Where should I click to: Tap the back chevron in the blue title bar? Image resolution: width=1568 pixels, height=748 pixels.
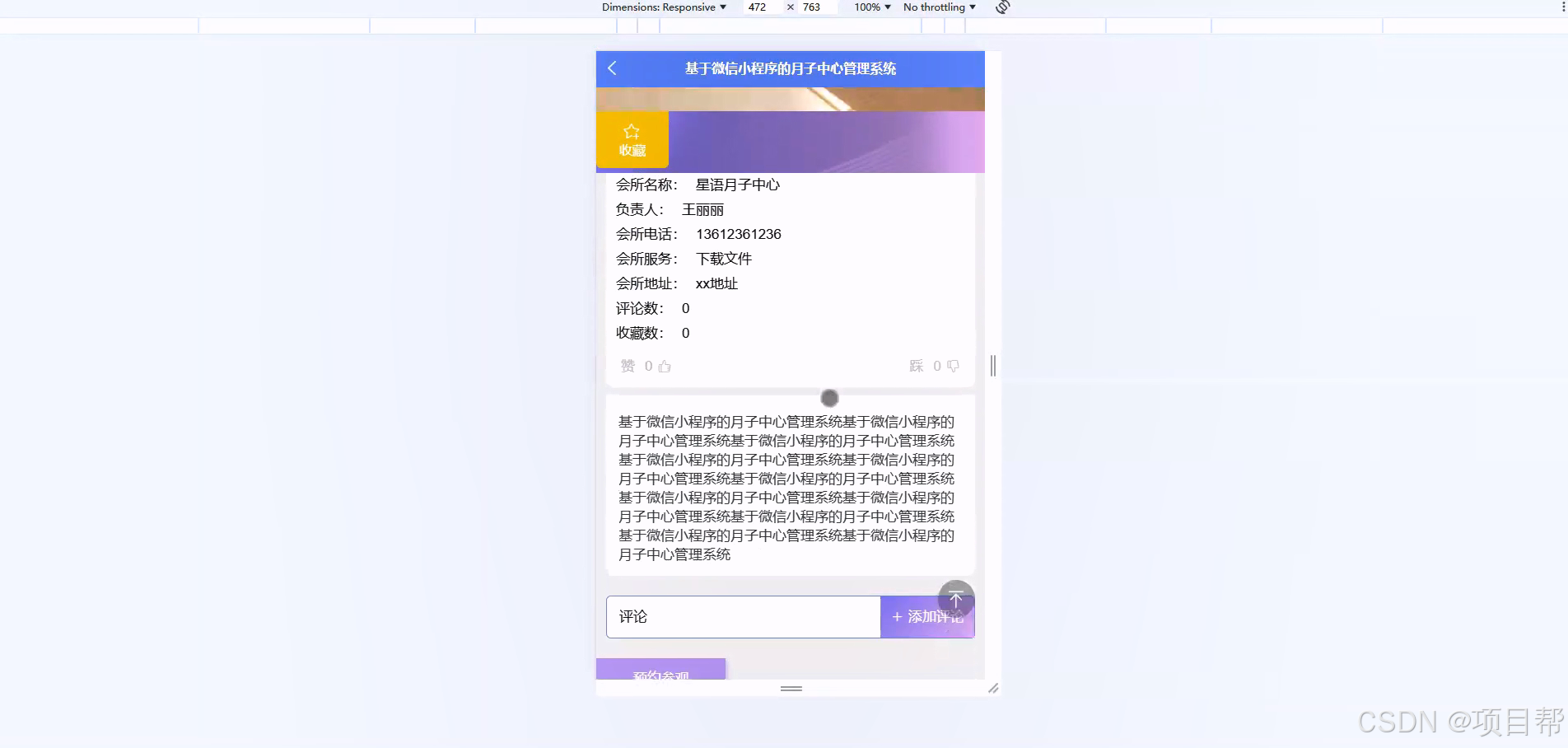(612, 68)
